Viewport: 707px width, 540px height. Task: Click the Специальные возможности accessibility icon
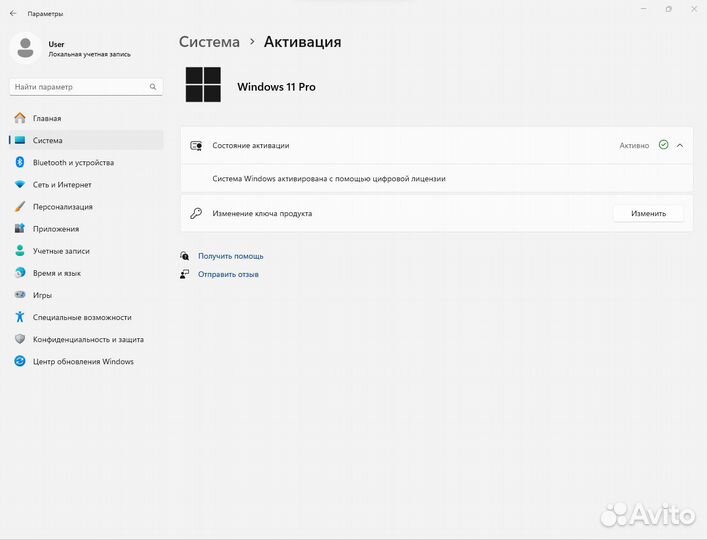pos(20,317)
